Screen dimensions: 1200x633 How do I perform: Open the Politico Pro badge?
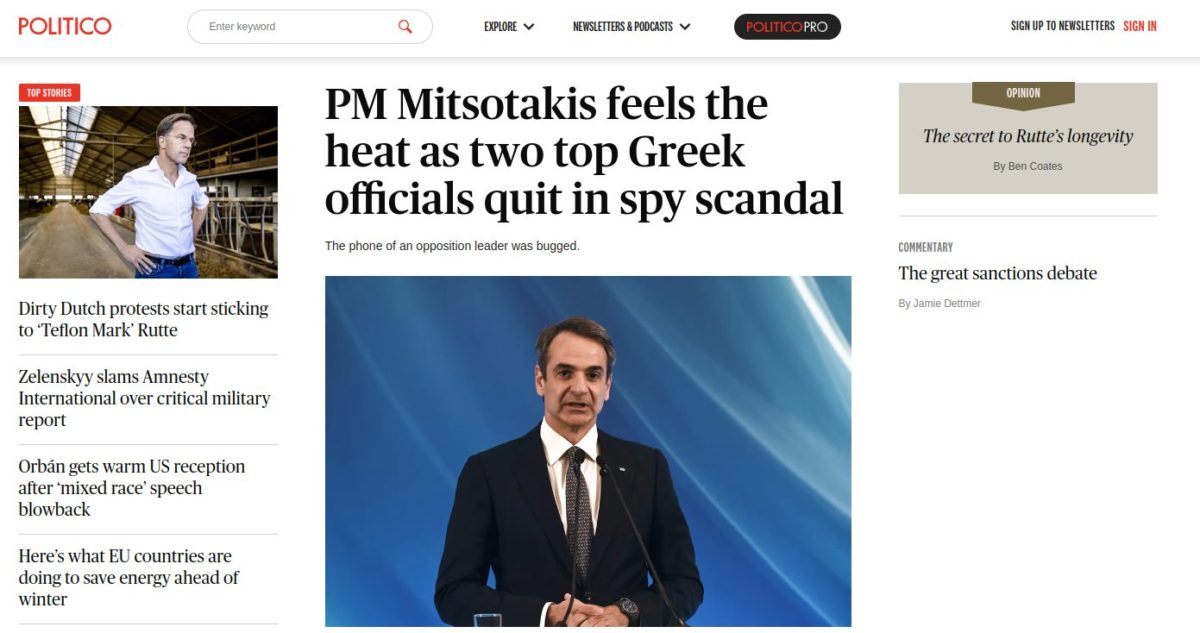coord(787,27)
